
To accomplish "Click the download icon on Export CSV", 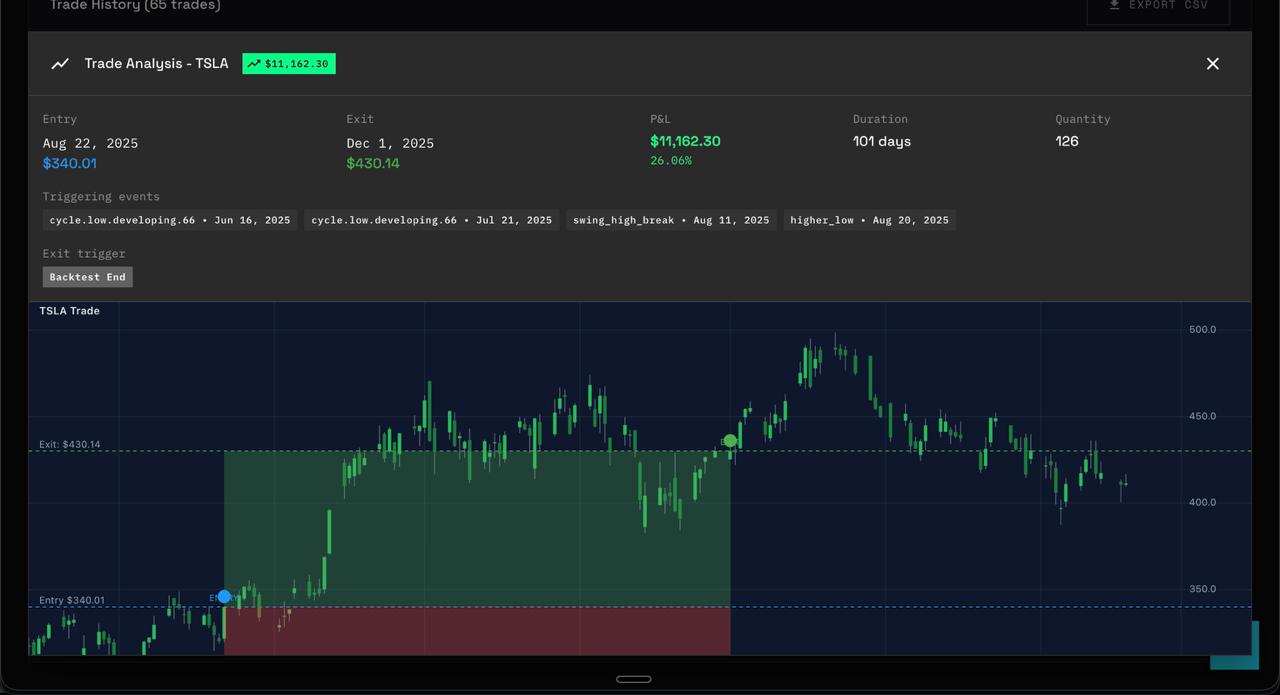I will [1114, 4].
